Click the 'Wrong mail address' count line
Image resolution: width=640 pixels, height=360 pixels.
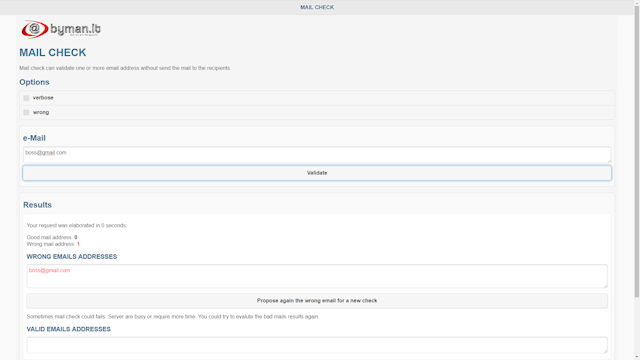pyautogui.click(x=53, y=244)
